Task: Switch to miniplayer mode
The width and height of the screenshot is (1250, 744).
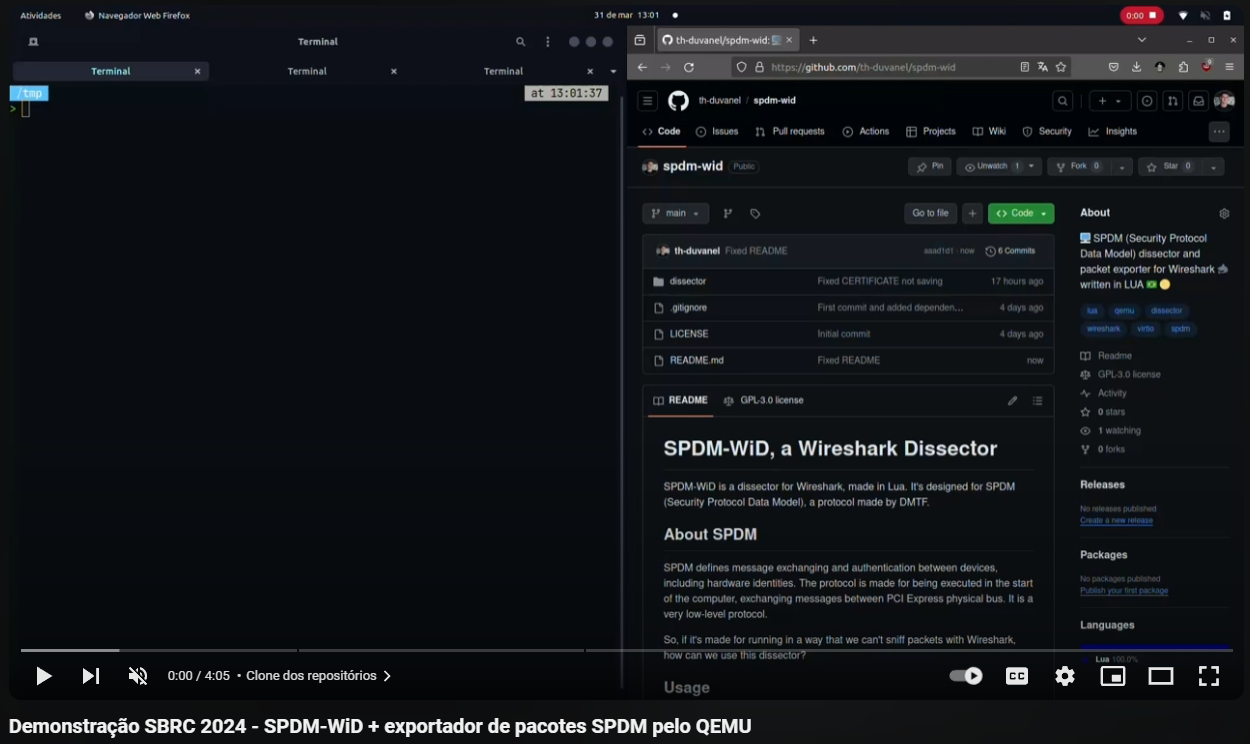Action: click(x=1112, y=676)
